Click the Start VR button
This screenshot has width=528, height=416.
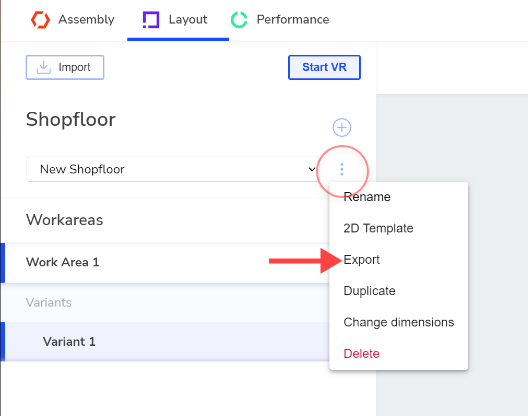pos(324,67)
